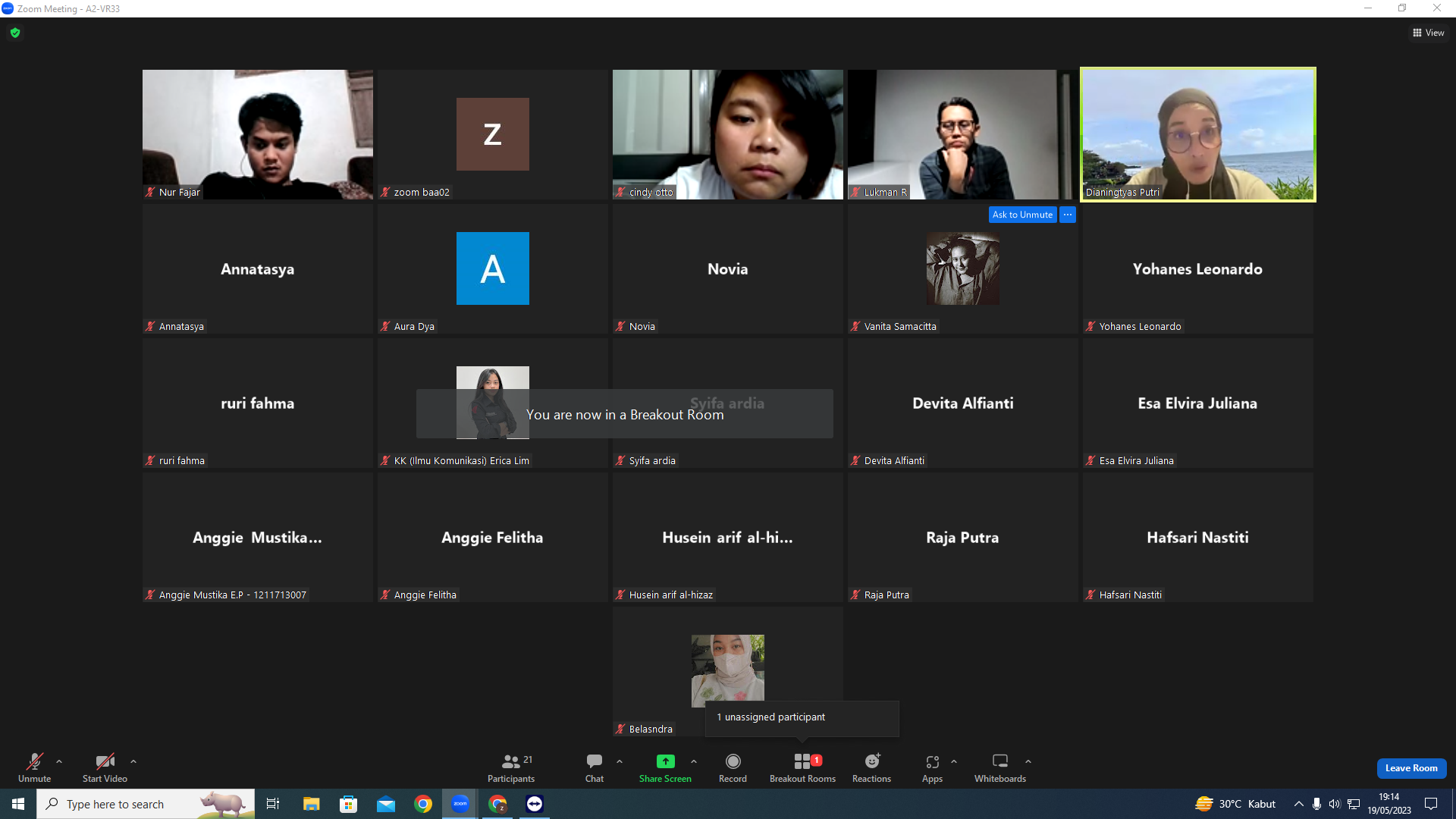Select Dianingtyas Putri's video tile

[x=1198, y=134]
